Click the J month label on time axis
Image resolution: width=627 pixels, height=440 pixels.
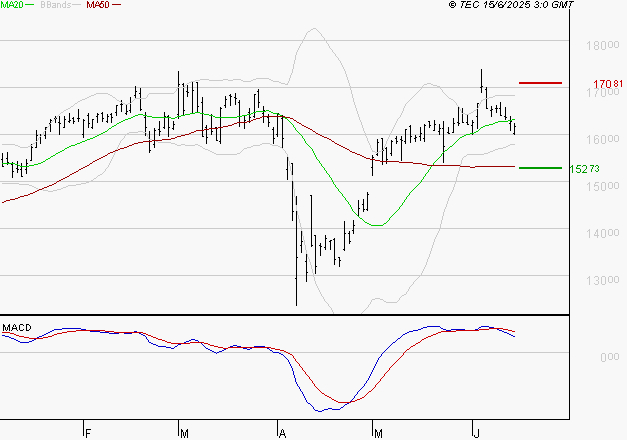click(x=474, y=433)
